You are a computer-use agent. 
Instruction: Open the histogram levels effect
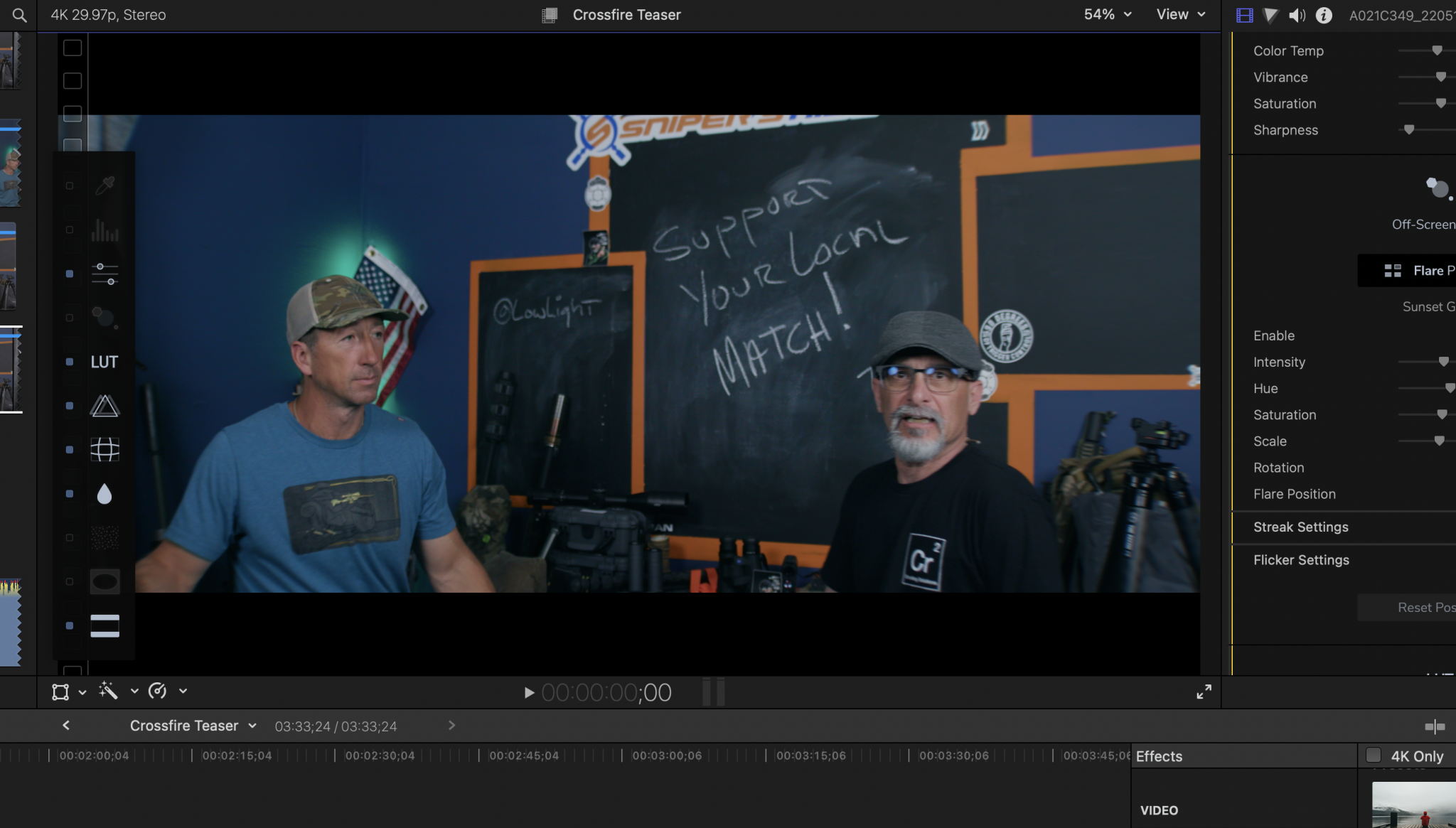105,230
